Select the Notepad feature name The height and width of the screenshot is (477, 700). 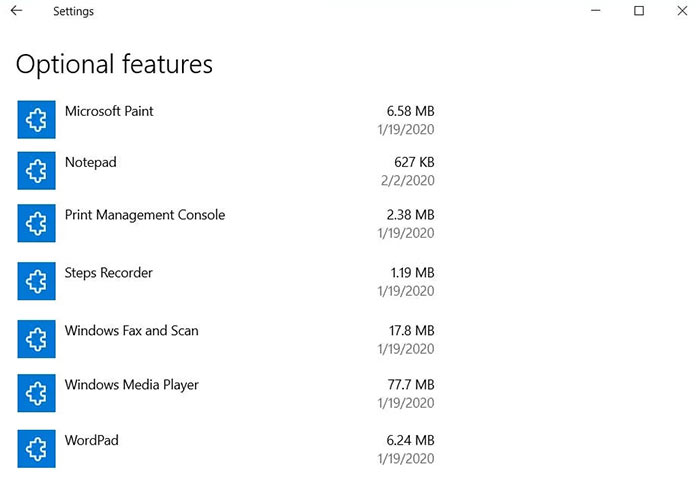click(x=91, y=162)
